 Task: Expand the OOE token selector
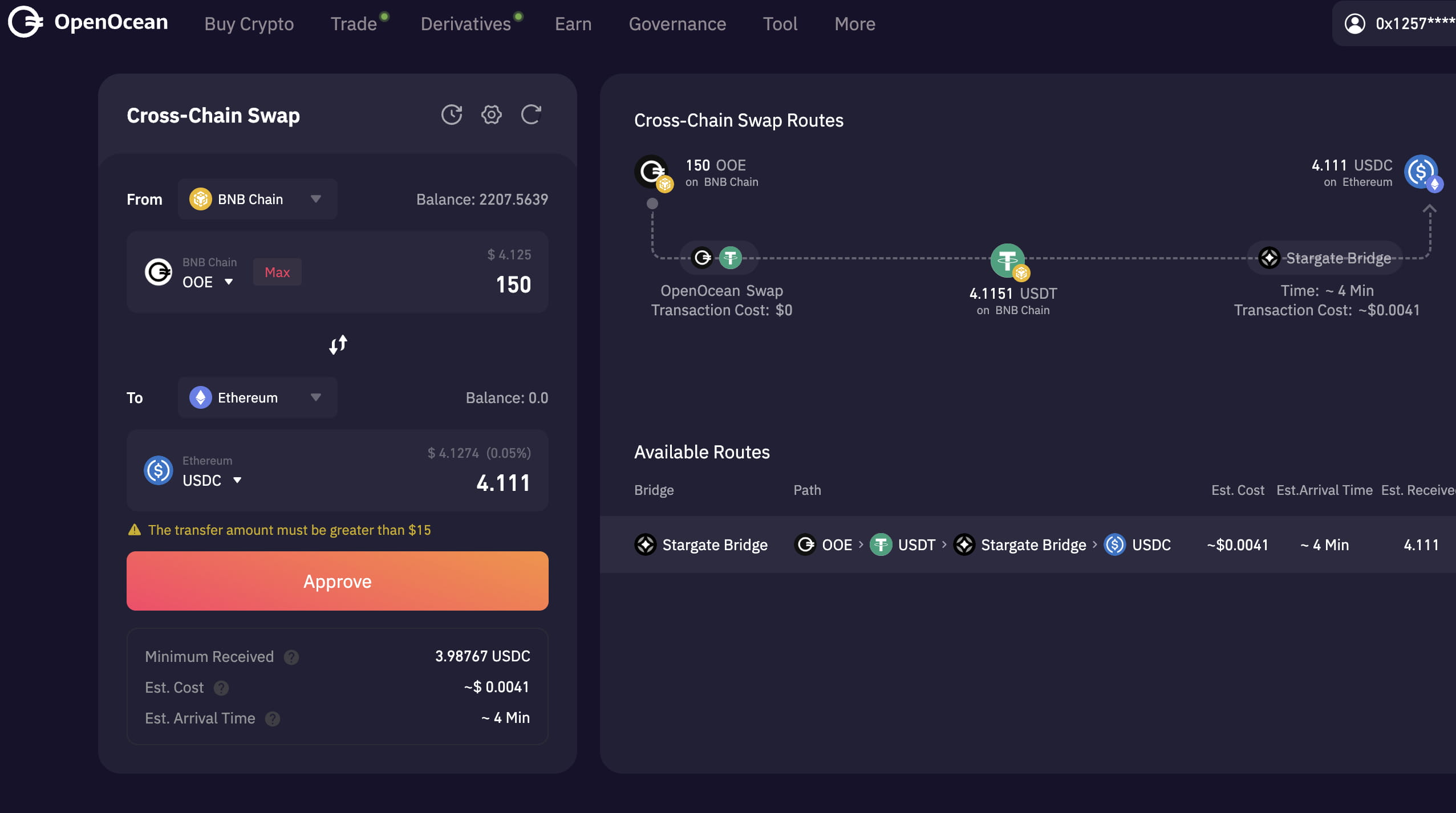[x=208, y=282]
